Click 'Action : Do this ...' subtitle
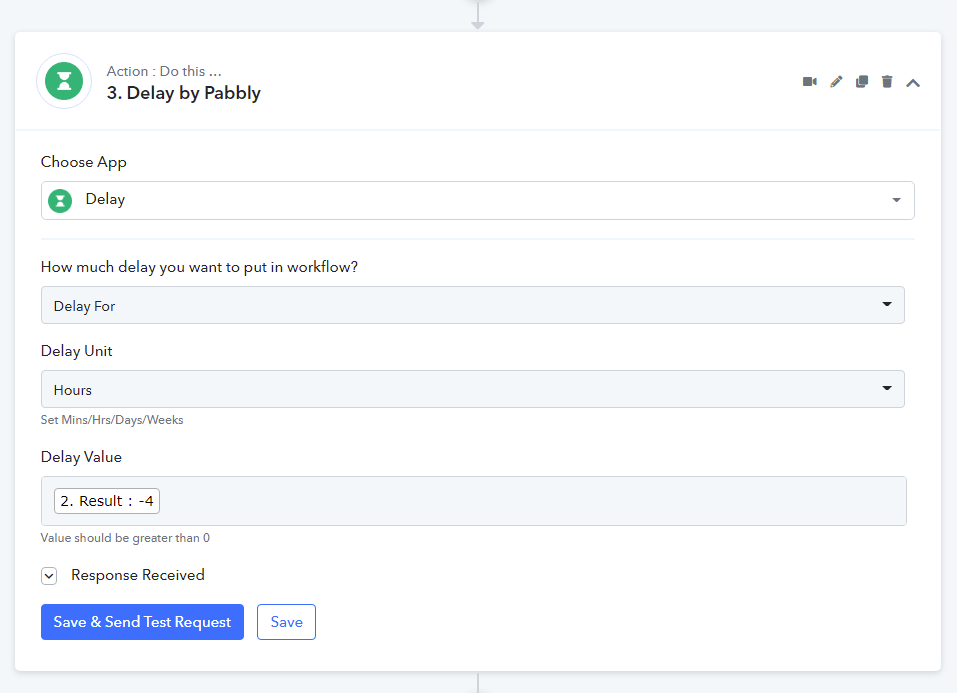 click(x=164, y=71)
